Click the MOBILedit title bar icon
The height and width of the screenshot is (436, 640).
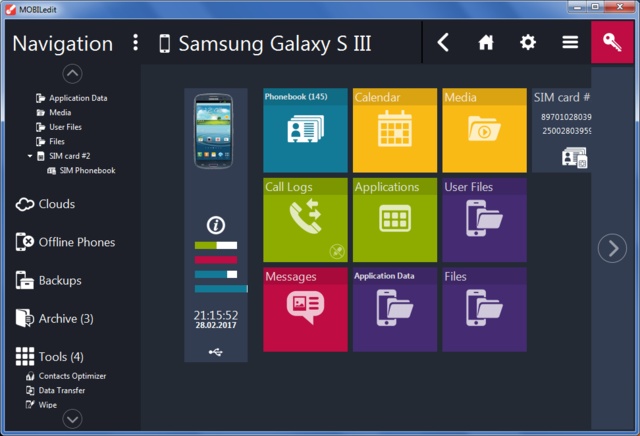(x=11, y=9)
